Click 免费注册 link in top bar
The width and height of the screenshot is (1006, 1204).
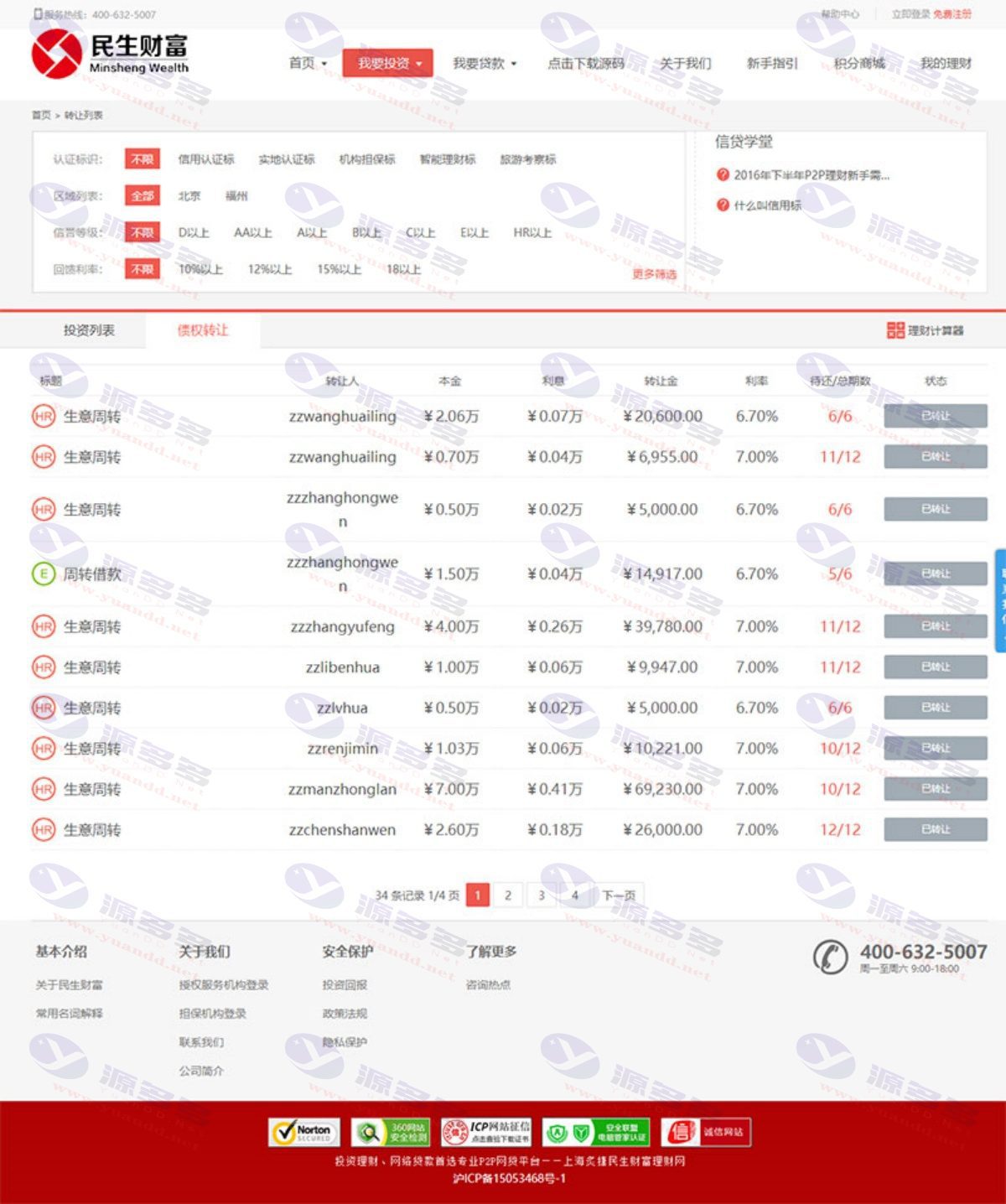[x=952, y=14]
